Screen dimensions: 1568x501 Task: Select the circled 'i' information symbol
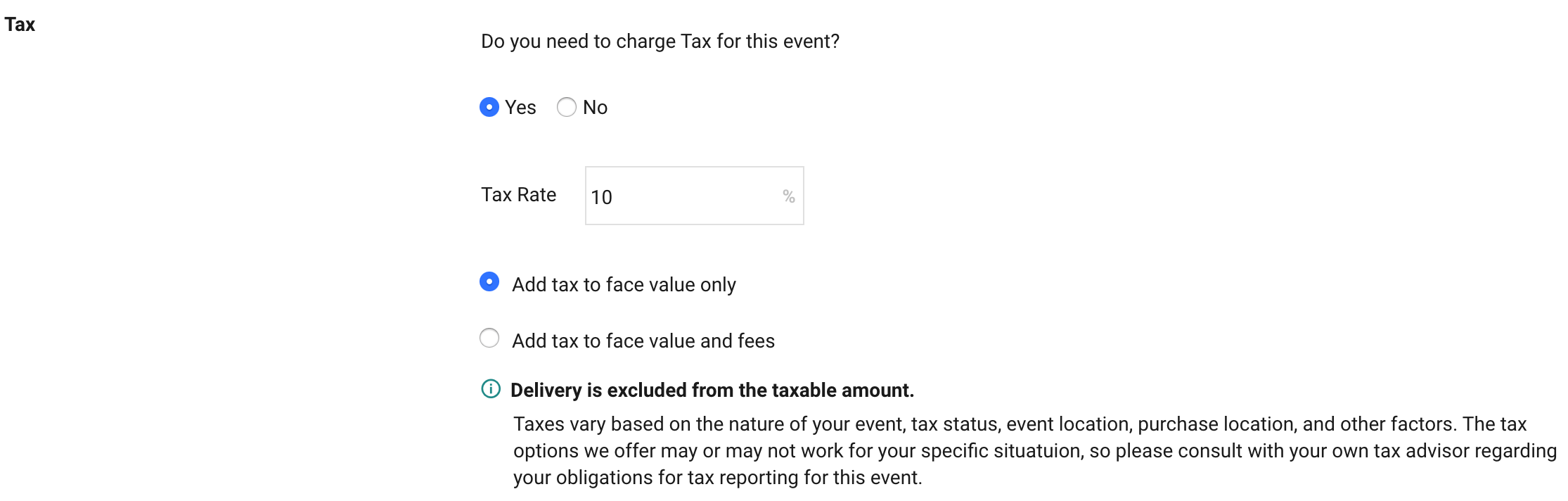pyautogui.click(x=491, y=390)
